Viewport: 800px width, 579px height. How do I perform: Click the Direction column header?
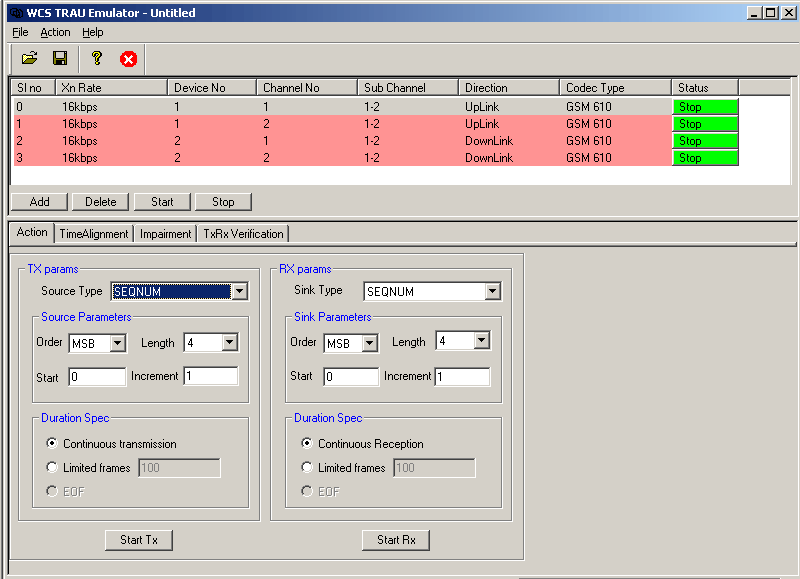point(509,88)
